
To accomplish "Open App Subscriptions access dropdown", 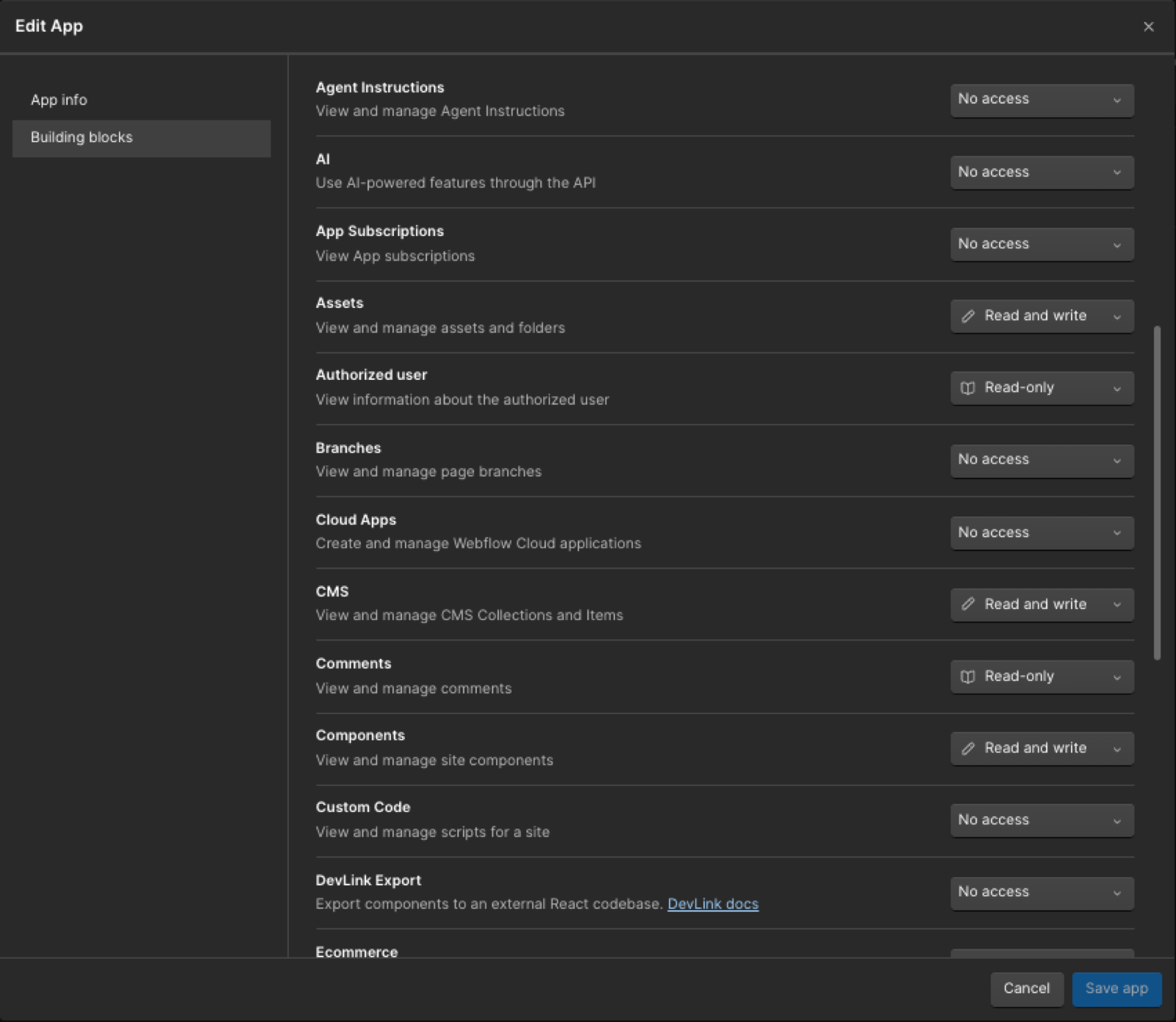I will pos(1041,244).
